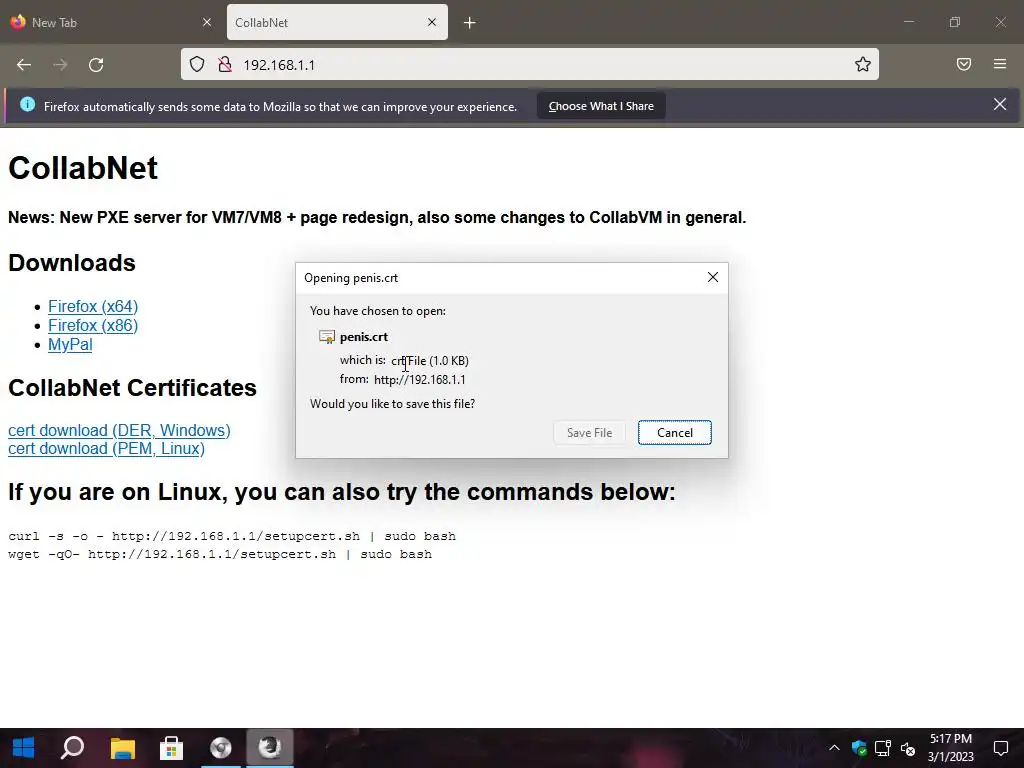Open the network tray icon

(883, 748)
